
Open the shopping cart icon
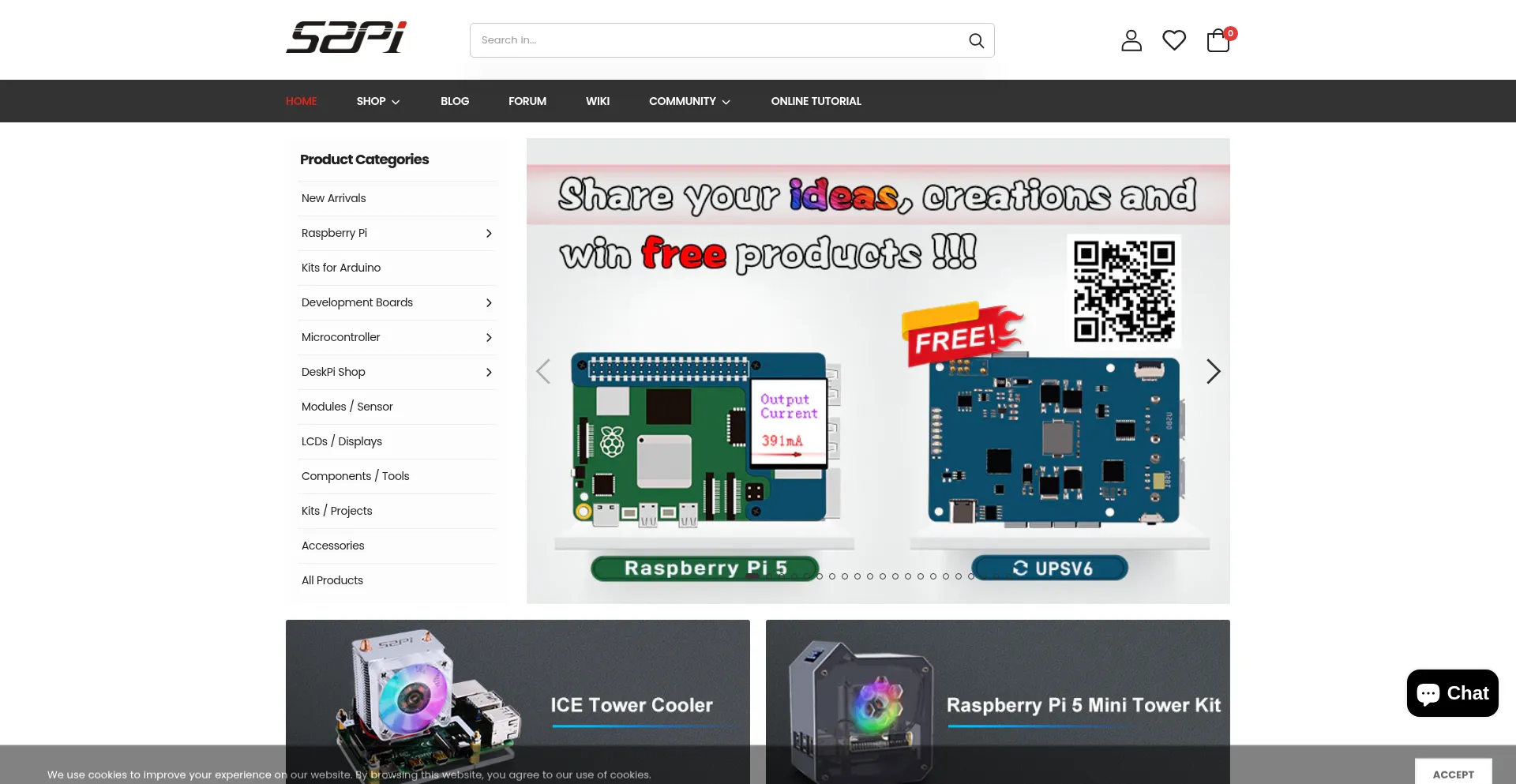pos(1218,40)
